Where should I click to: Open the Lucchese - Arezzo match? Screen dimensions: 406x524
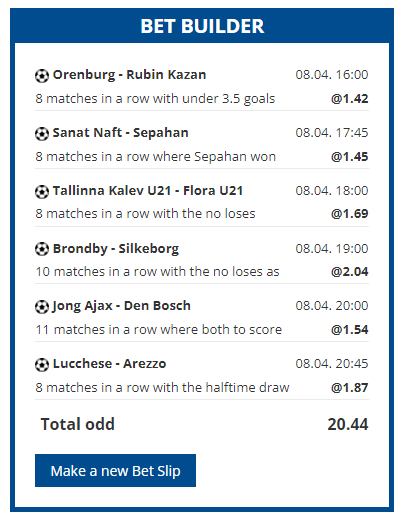pyautogui.click(x=110, y=364)
